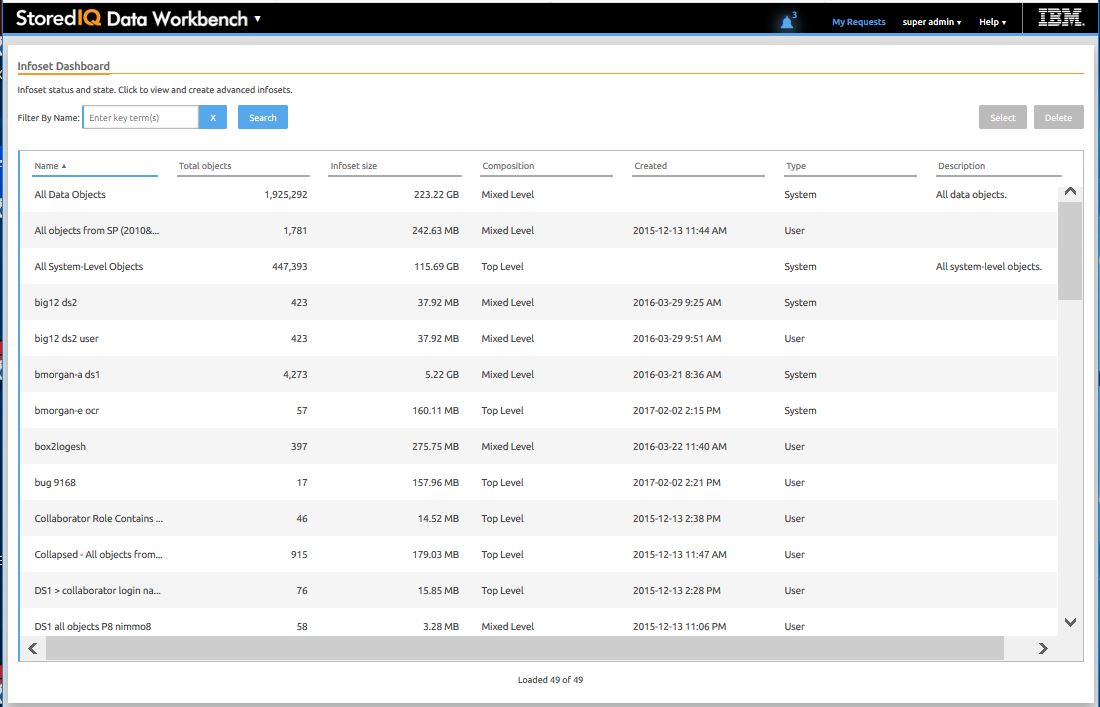Select the 'bmorgan-a ds1' infoset
The height and width of the screenshot is (707, 1100).
point(538,375)
